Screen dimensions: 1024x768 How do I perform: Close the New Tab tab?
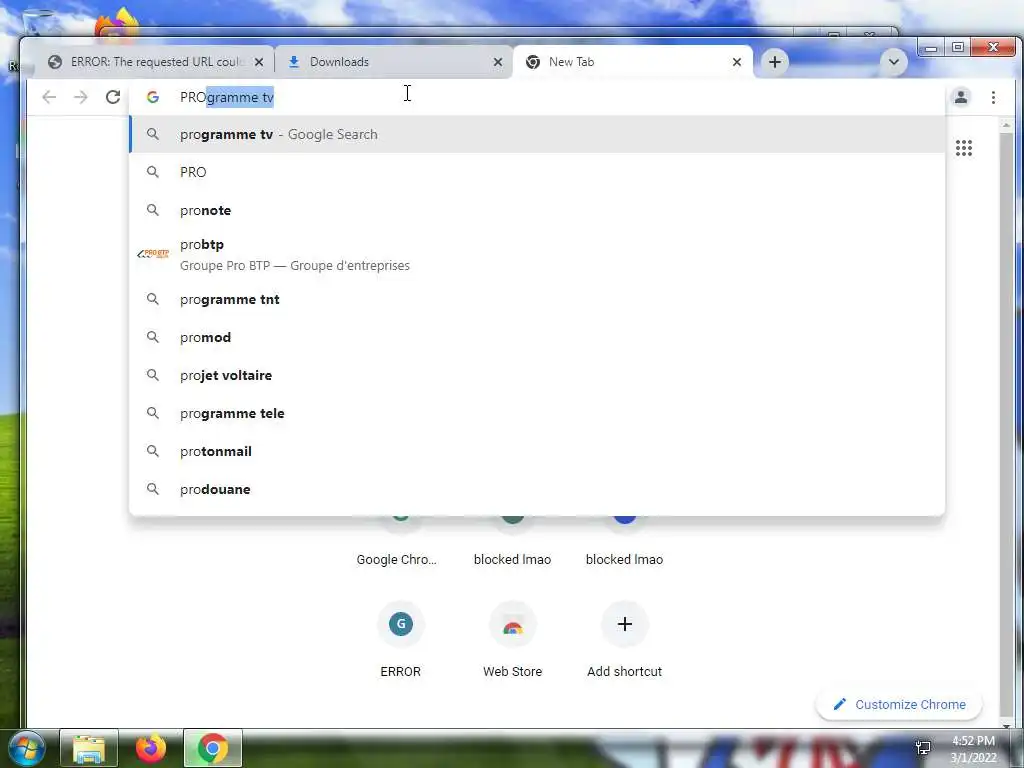tap(737, 62)
